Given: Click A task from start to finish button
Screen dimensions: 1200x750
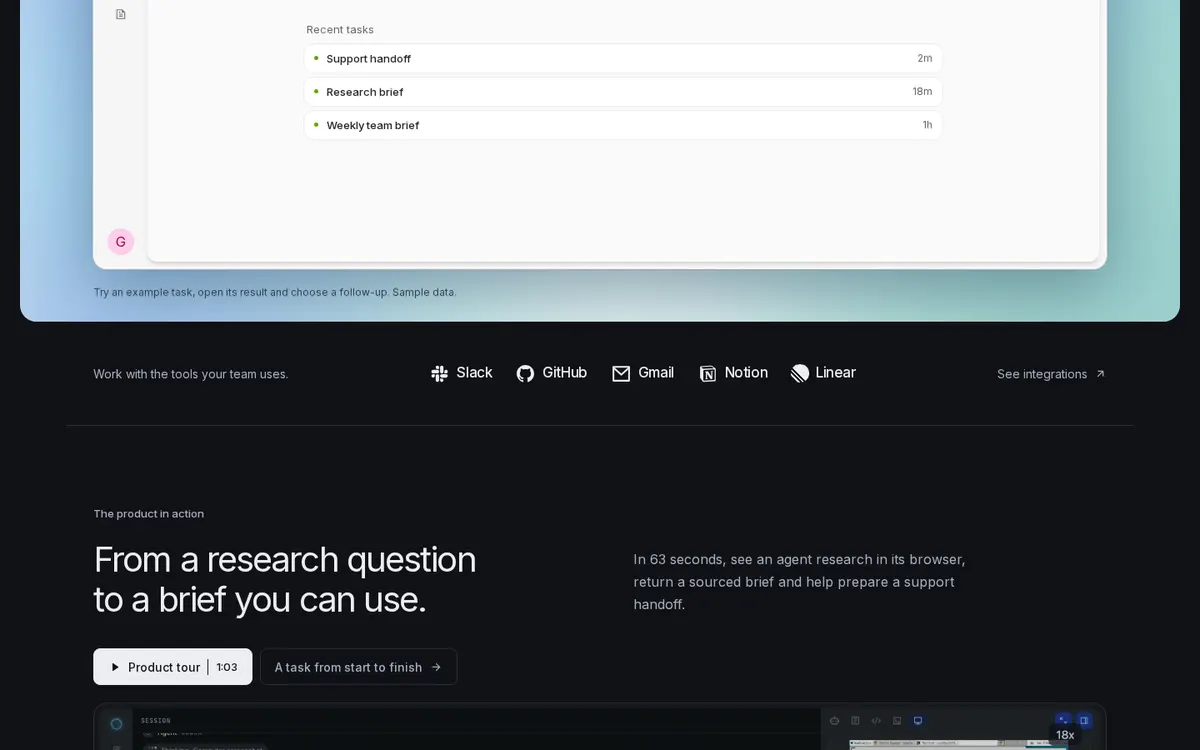Looking at the screenshot, I should click(x=358, y=667).
